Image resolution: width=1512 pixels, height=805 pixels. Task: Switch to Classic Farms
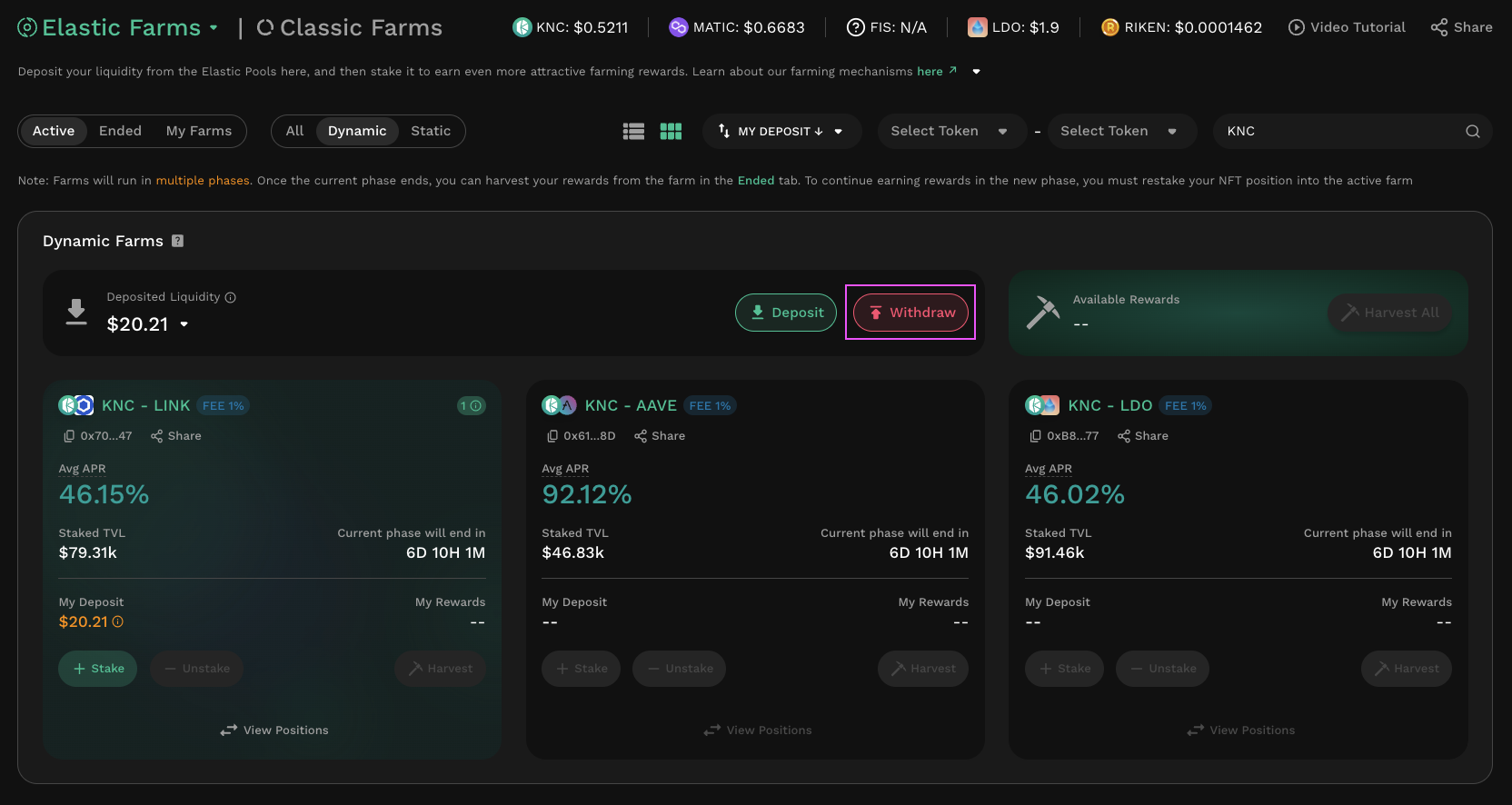(350, 28)
